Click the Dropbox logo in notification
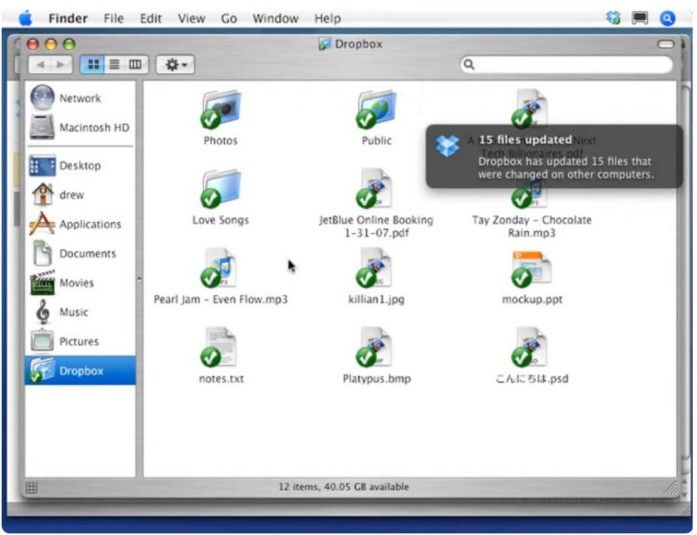This screenshot has height=535, width=697. click(x=447, y=146)
